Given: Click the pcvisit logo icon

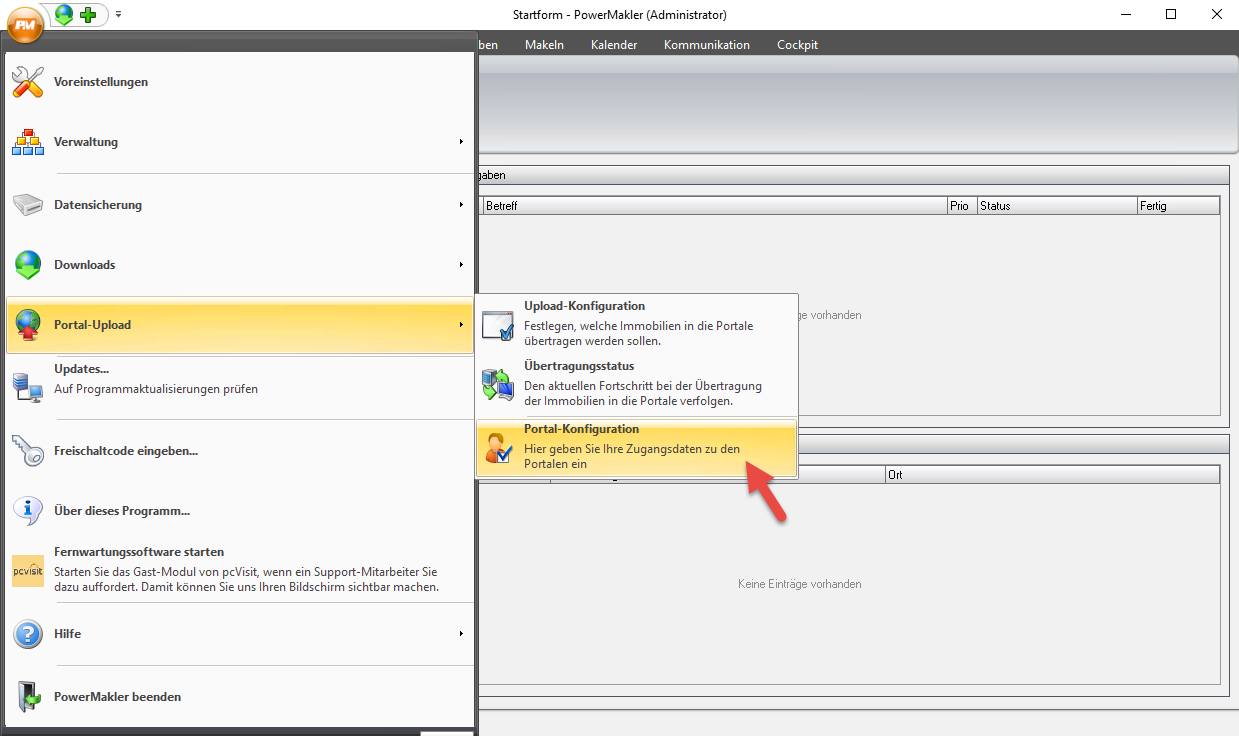Looking at the screenshot, I should coord(28,571).
